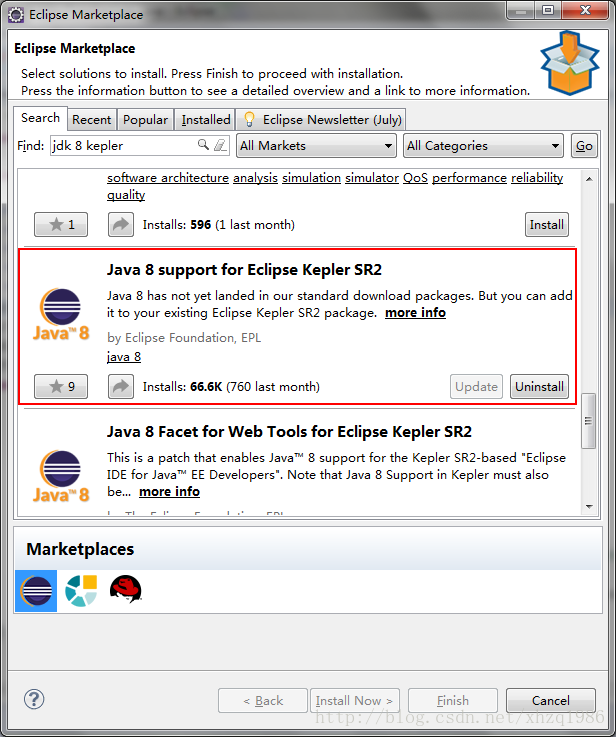Share the entry with 596 installs
The height and width of the screenshot is (737, 616).
coord(121,224)
